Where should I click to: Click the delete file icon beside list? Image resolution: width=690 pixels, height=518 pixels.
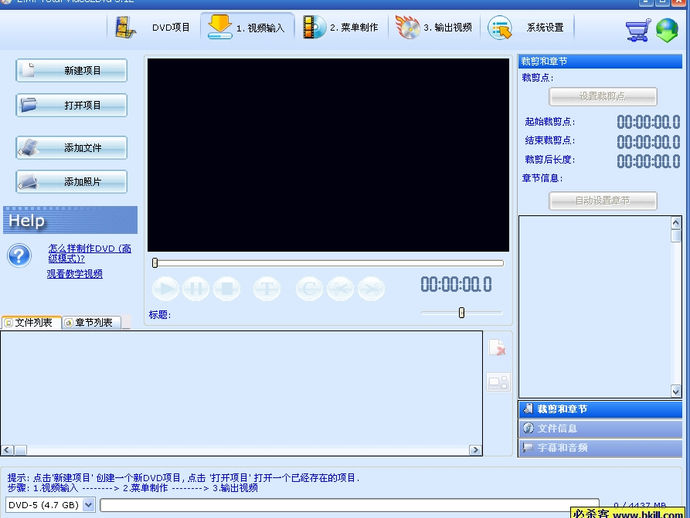coord(498,348)
